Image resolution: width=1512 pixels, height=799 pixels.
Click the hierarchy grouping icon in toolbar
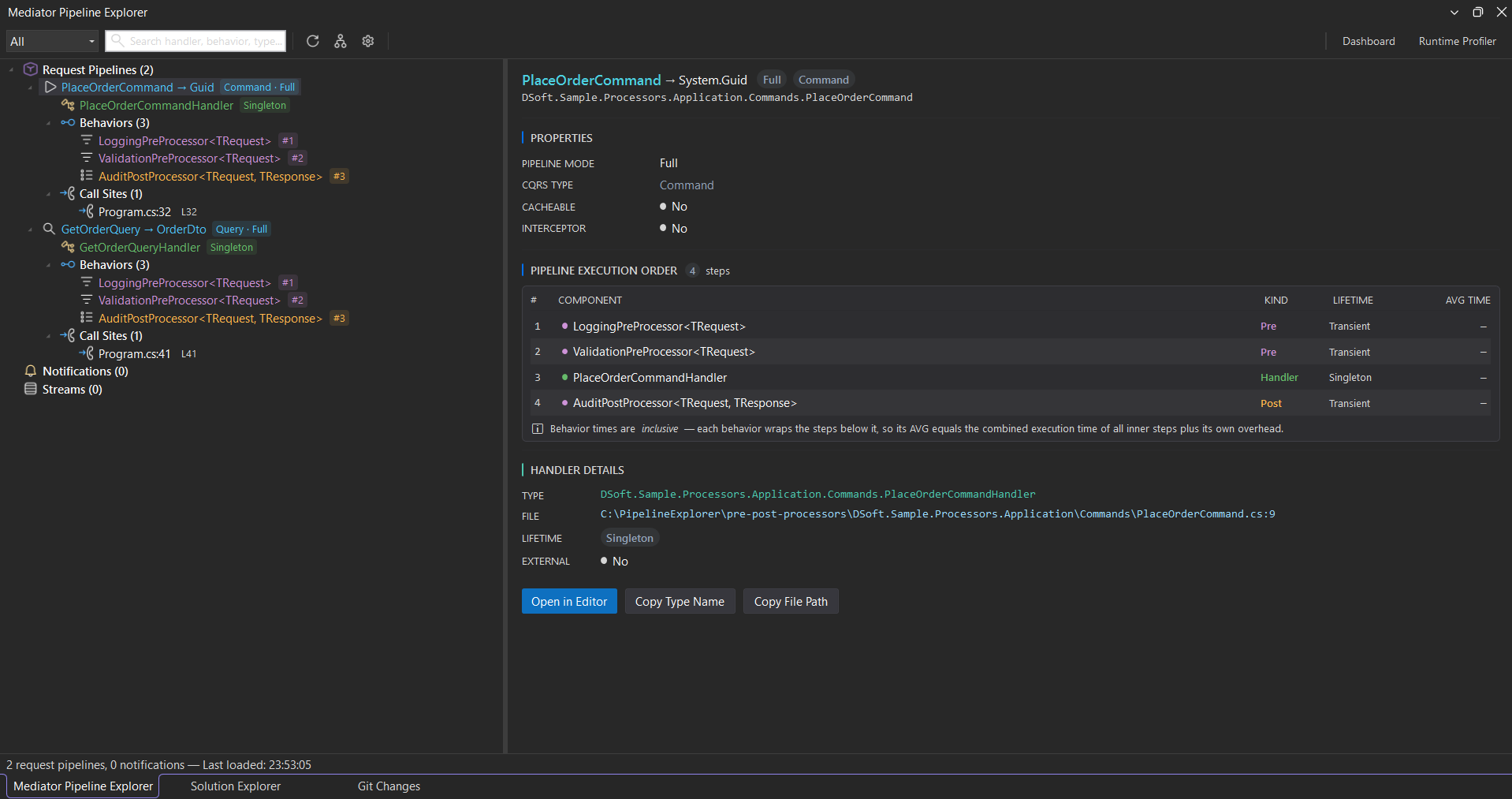pyautogui.click(x=341, y=41)
